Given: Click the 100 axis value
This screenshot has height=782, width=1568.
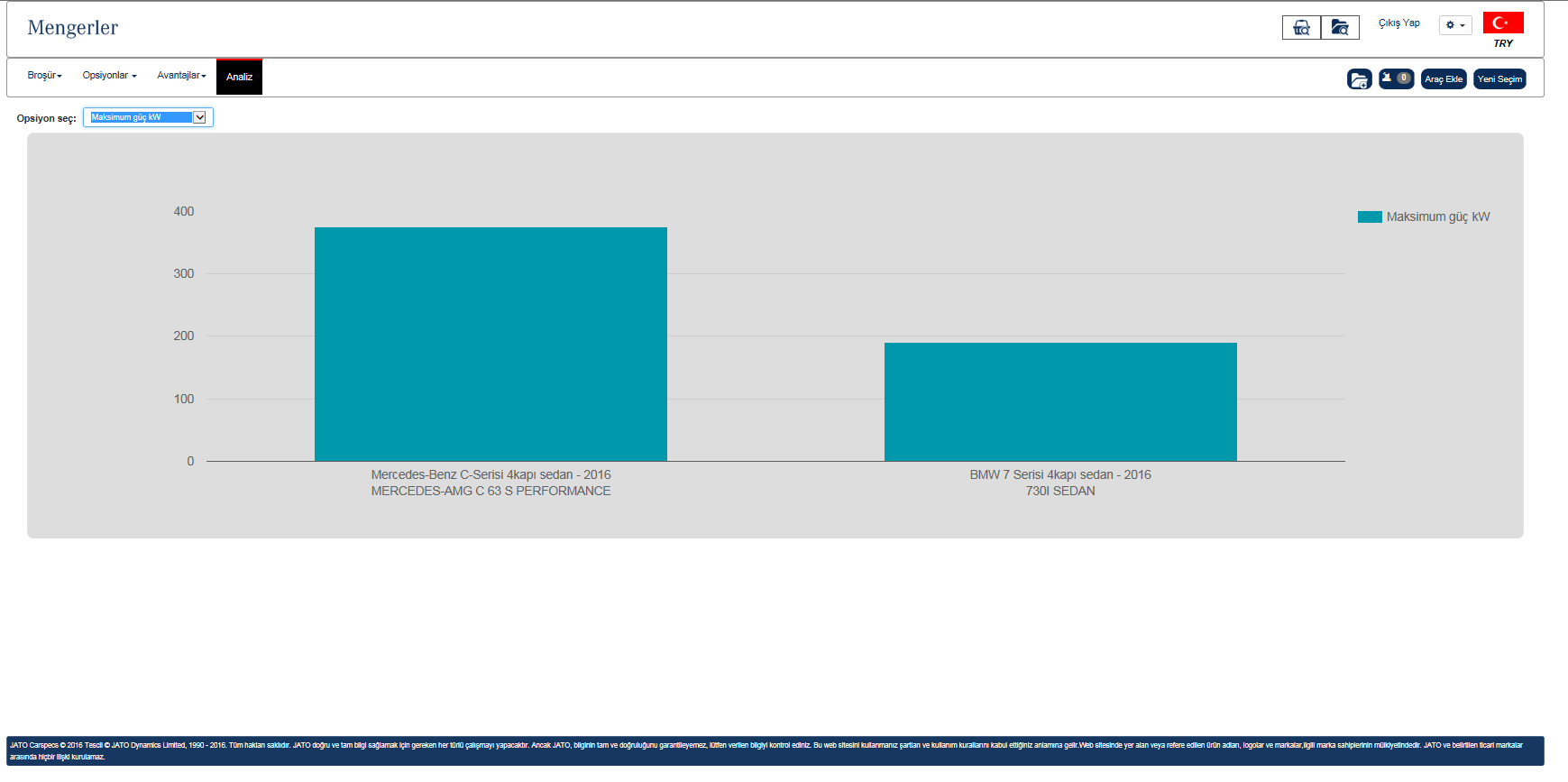Looking at the screenshot, I should coord(184,400).
